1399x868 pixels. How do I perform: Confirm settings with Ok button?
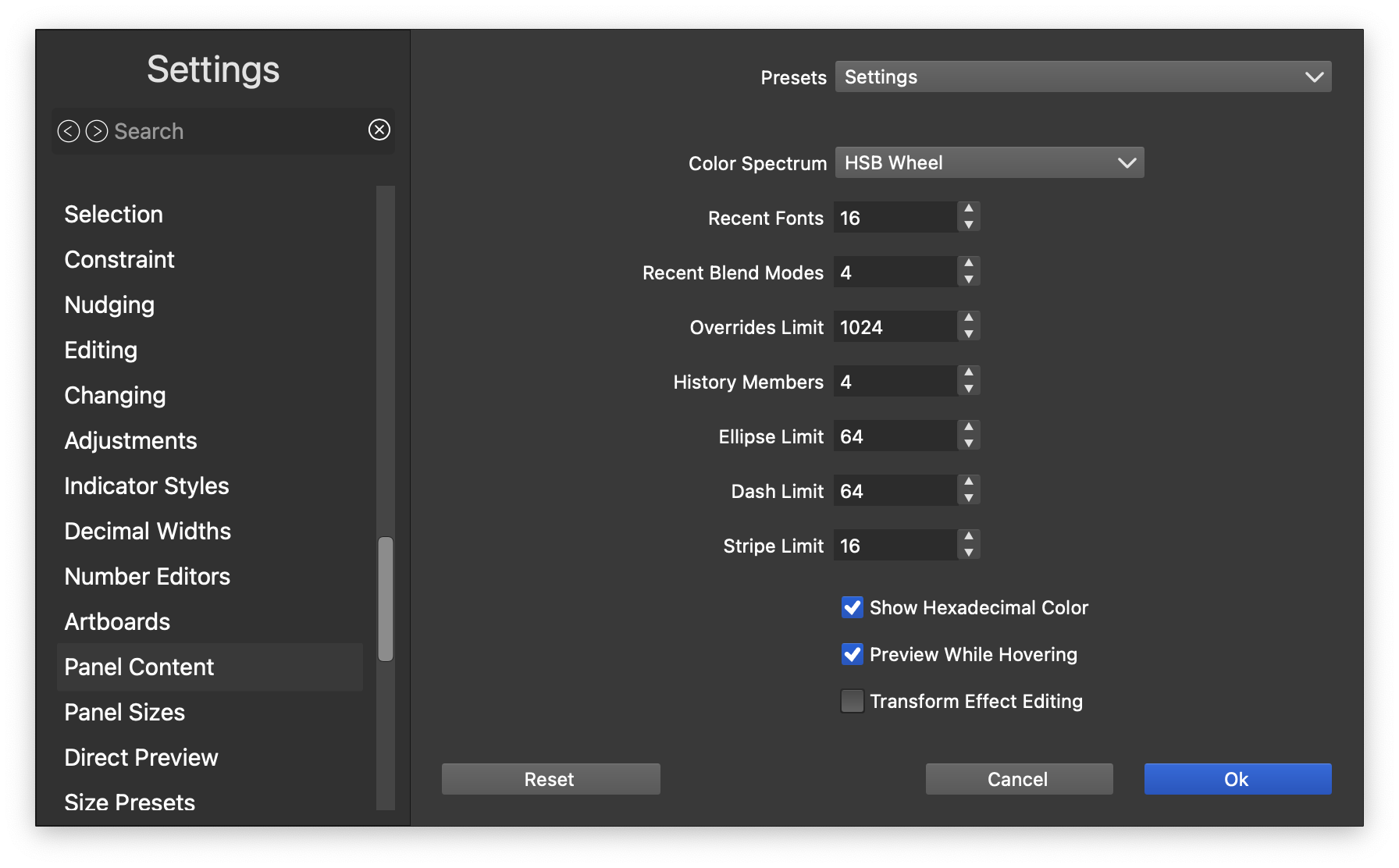tap(1237, 779)
